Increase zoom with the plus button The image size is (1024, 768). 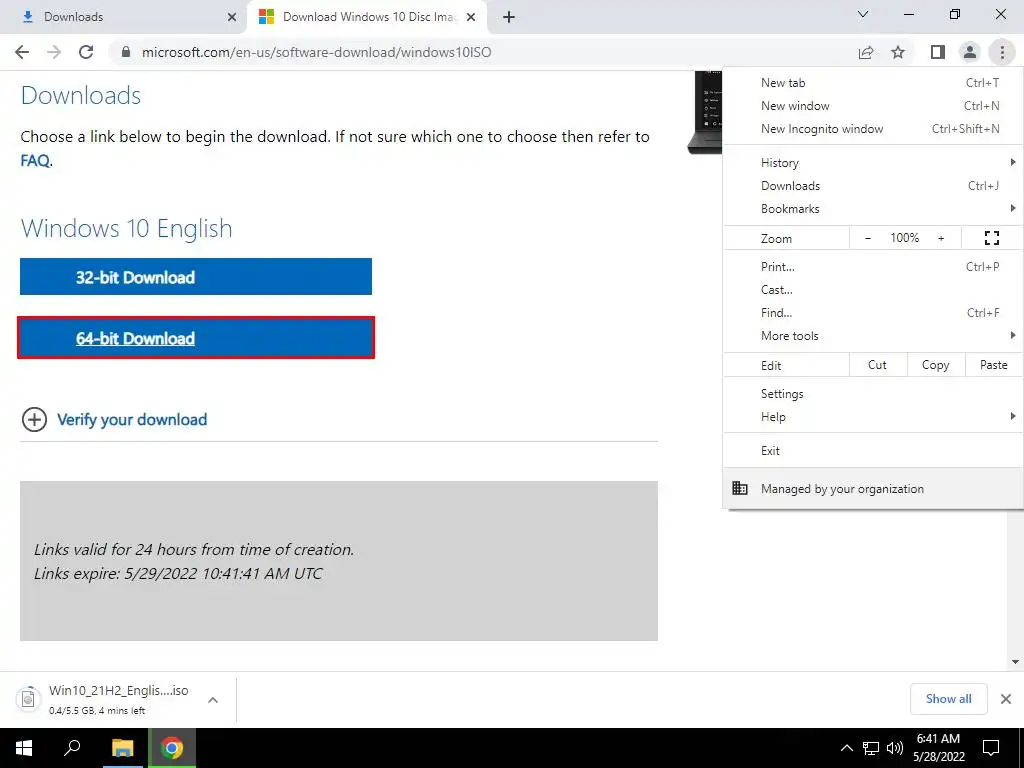(941, 238)
